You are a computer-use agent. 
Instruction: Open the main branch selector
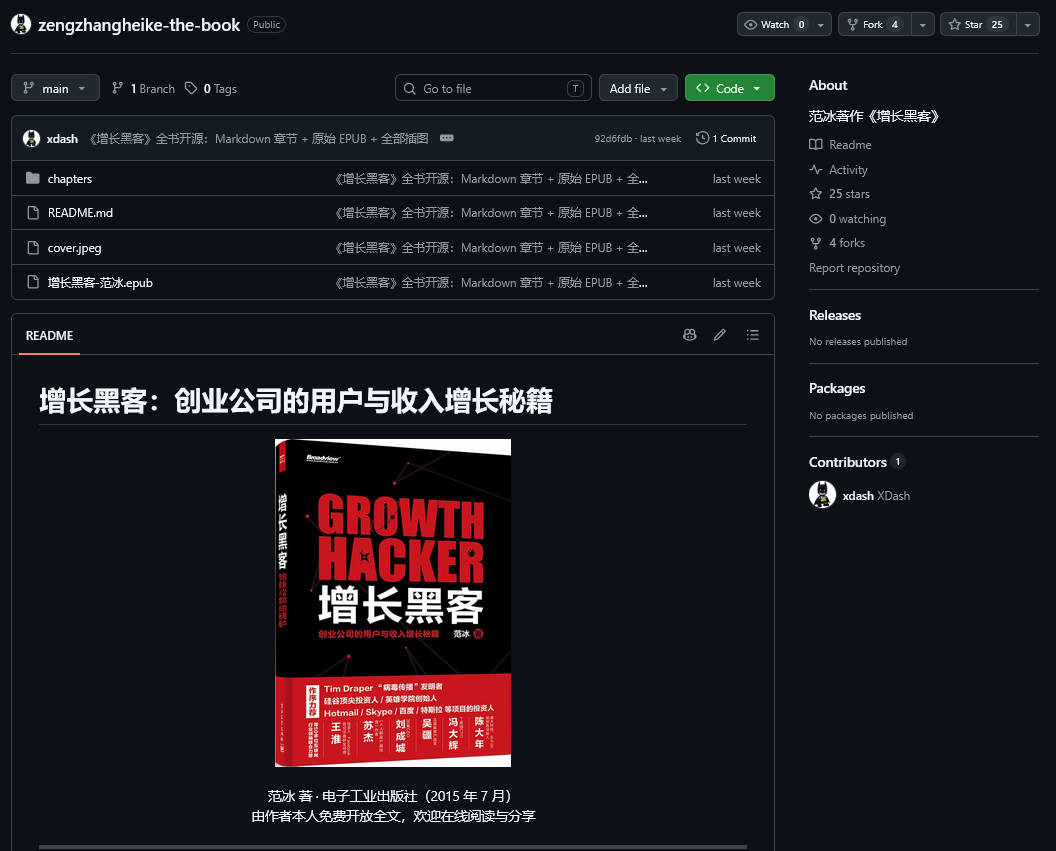tap(55, 88)
